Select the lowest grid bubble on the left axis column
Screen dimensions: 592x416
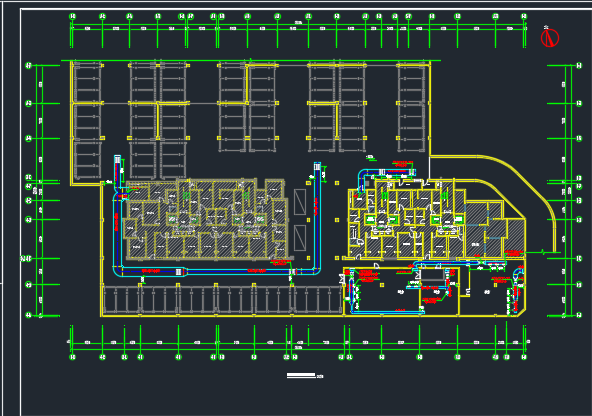[x=28, y=315]
